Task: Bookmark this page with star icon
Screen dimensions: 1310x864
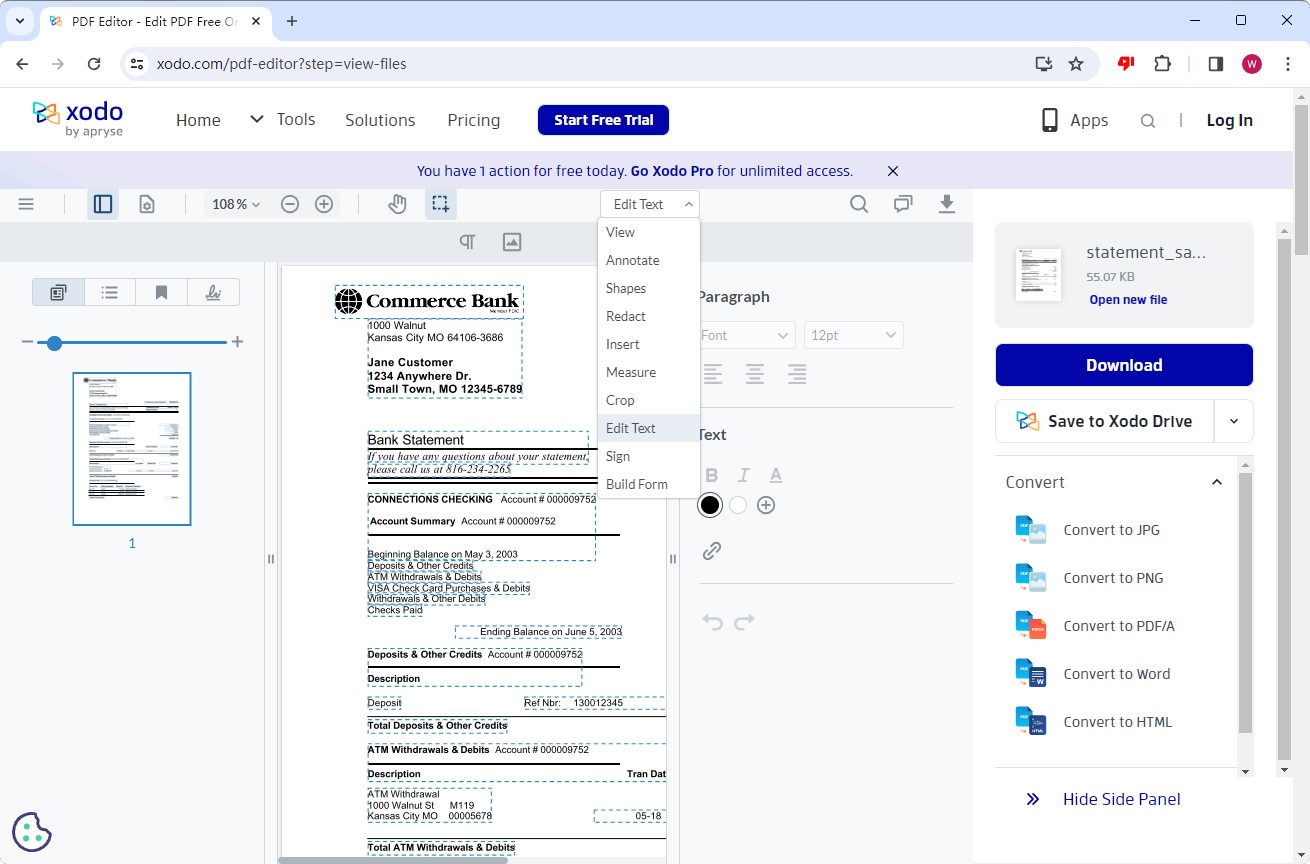Action: click(x=1076, y=64)
